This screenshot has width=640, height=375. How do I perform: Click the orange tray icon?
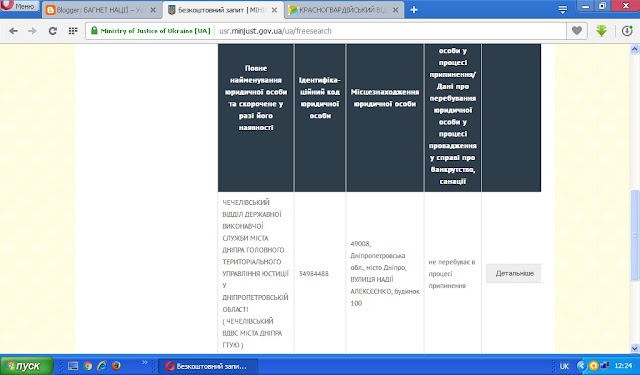point(593,366)
